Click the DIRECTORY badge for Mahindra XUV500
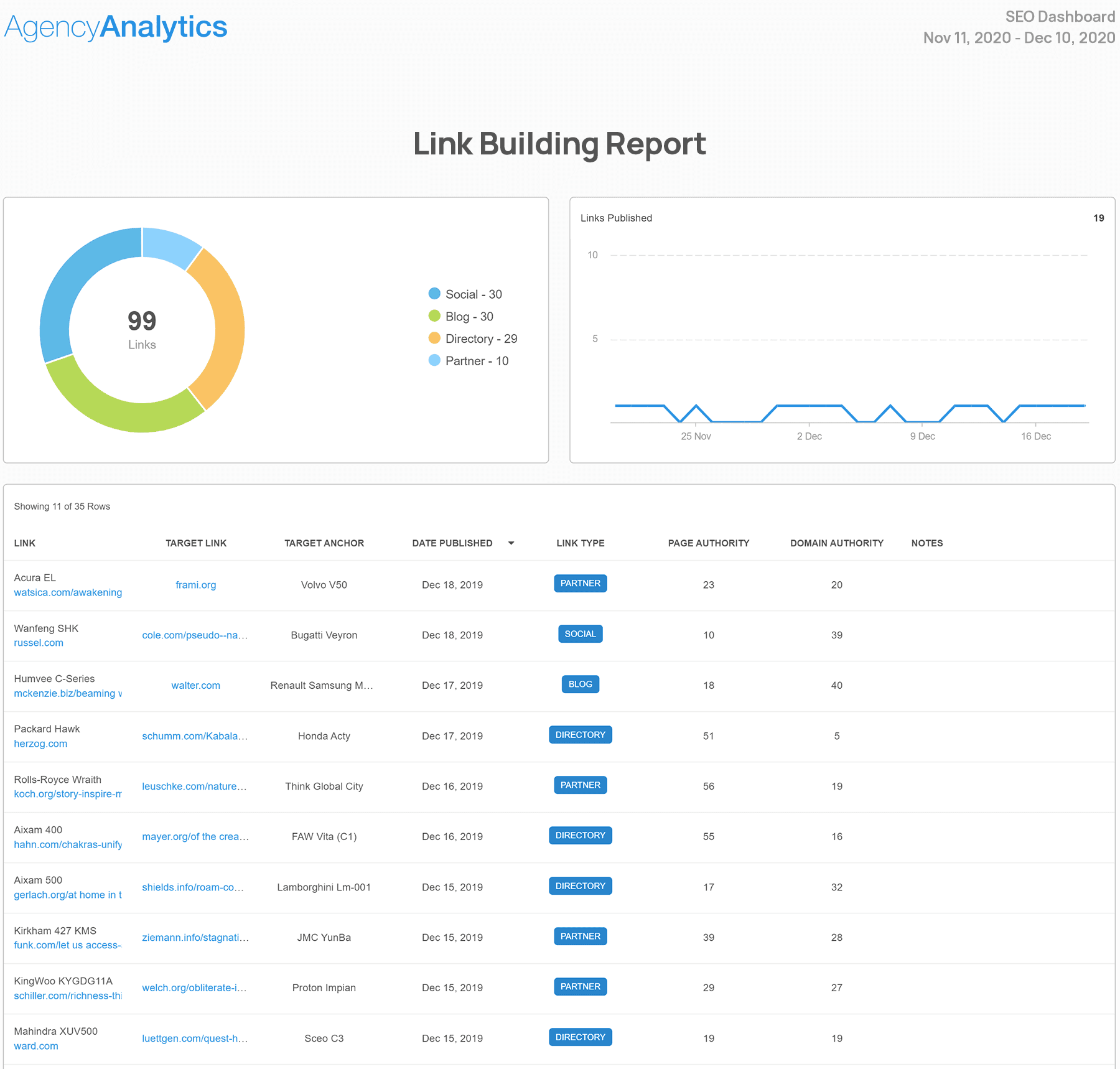 pos(580,1037)
